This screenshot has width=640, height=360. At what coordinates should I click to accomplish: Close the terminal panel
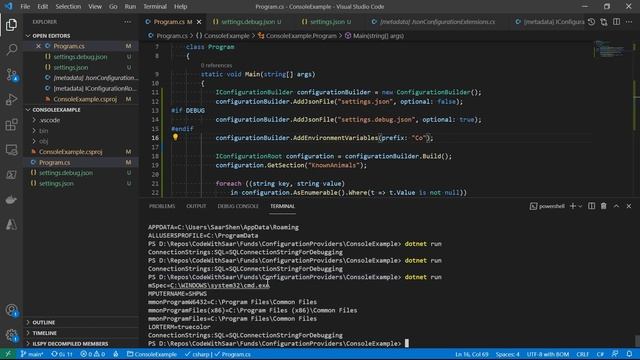(629, 206)
